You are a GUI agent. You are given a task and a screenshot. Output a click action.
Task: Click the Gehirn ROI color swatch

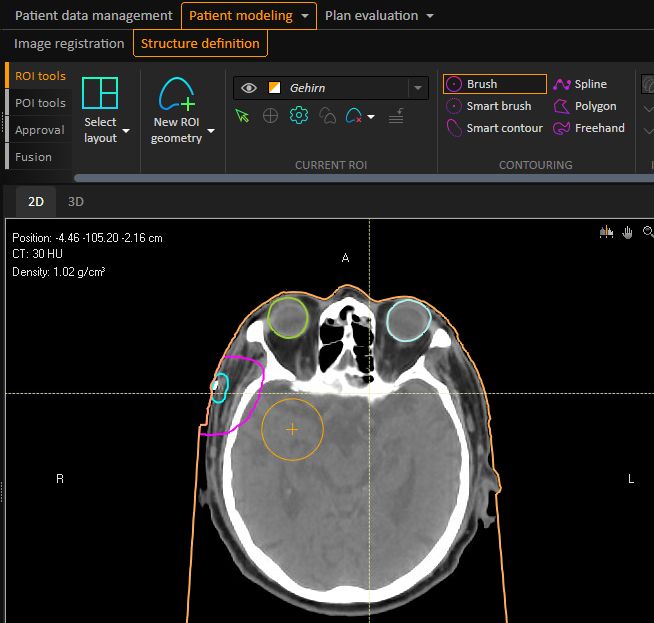coord(274,88)
